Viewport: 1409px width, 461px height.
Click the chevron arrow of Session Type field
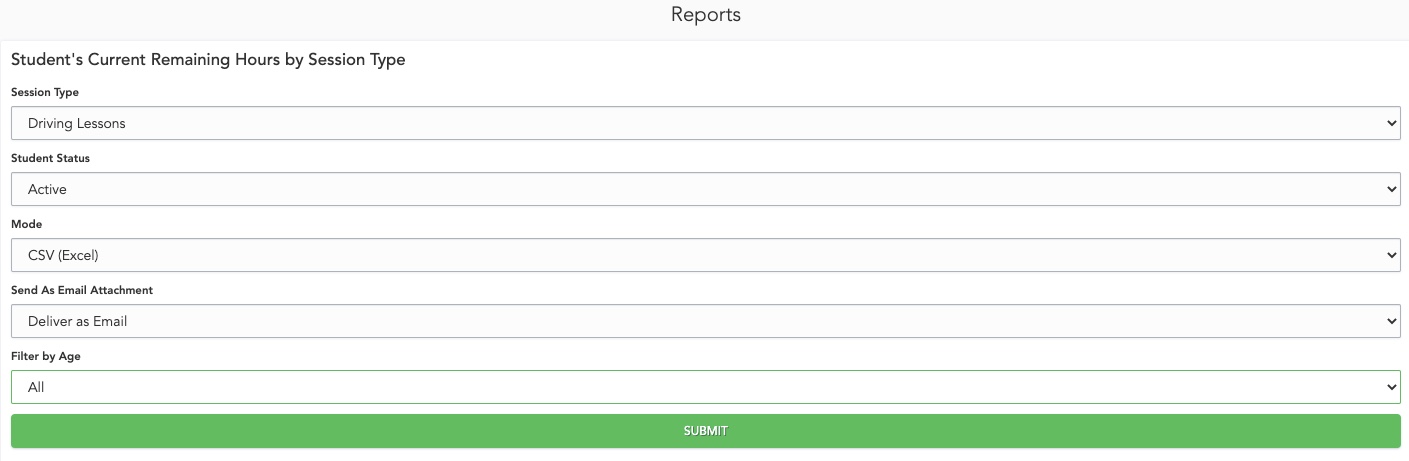pos(1392,123)
